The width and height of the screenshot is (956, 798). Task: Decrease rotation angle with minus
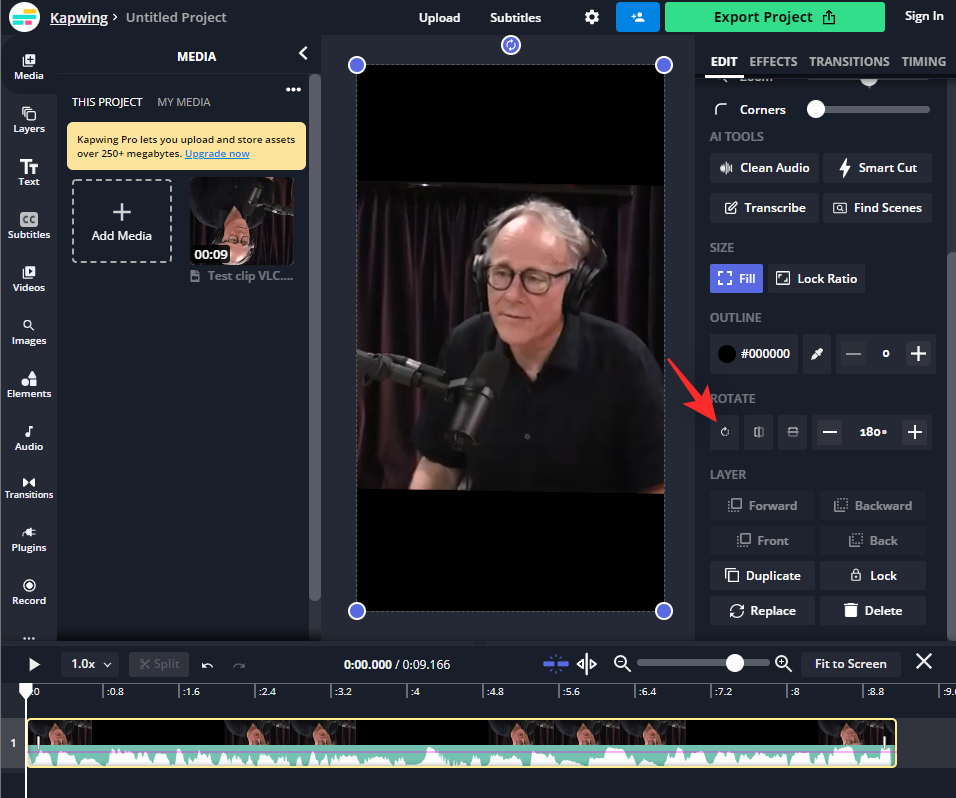(830, 432)
